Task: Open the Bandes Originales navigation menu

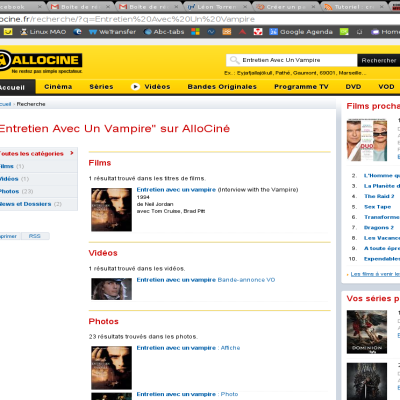Action: tap(222, 87)
